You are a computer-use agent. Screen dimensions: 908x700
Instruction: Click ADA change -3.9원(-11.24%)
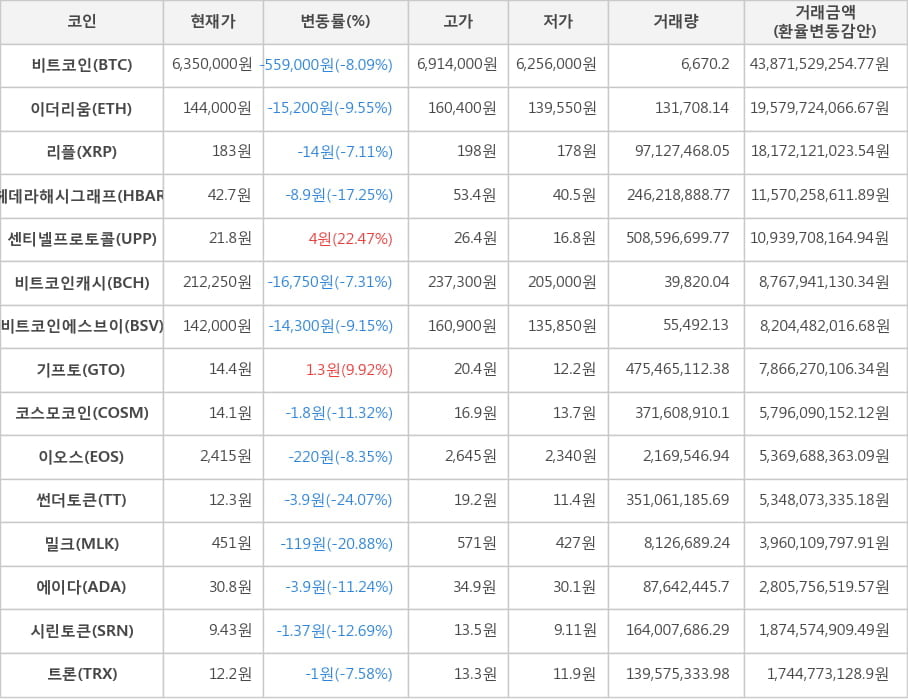coord(339,587)
